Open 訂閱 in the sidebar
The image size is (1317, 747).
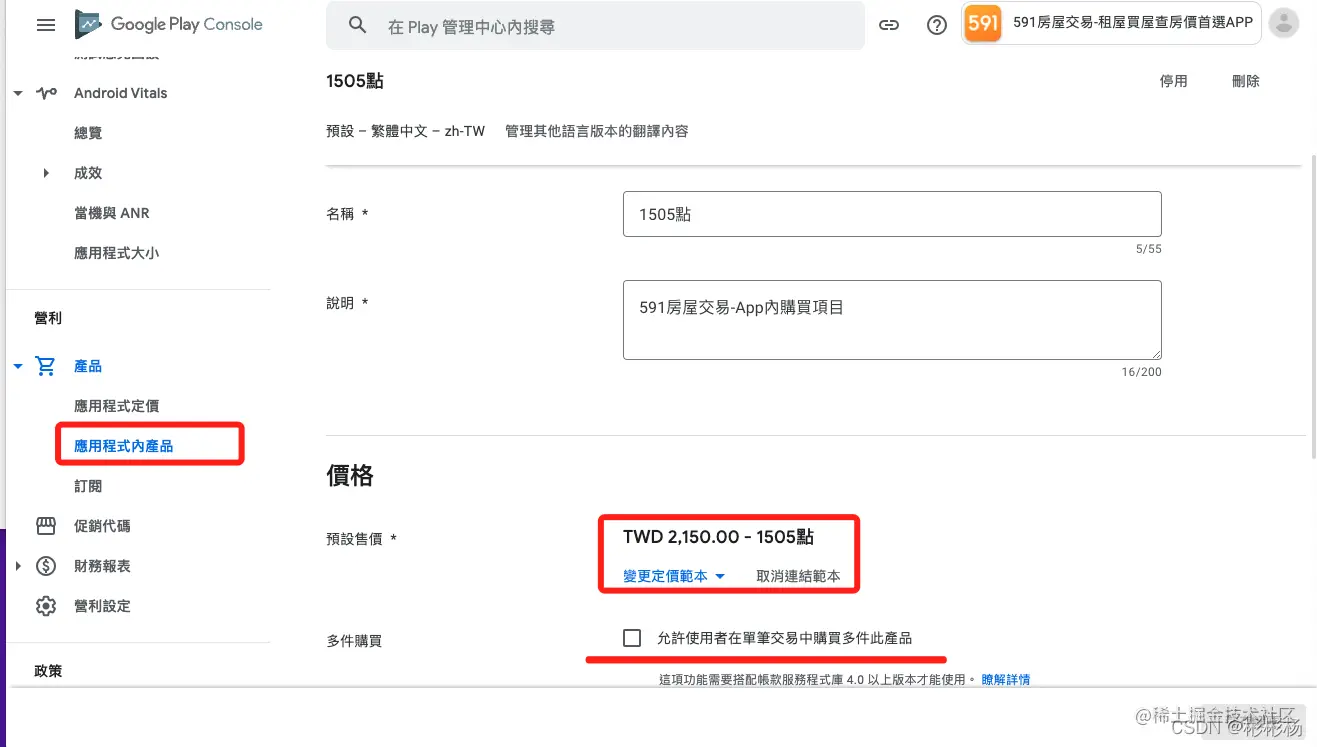pos(88,486)
